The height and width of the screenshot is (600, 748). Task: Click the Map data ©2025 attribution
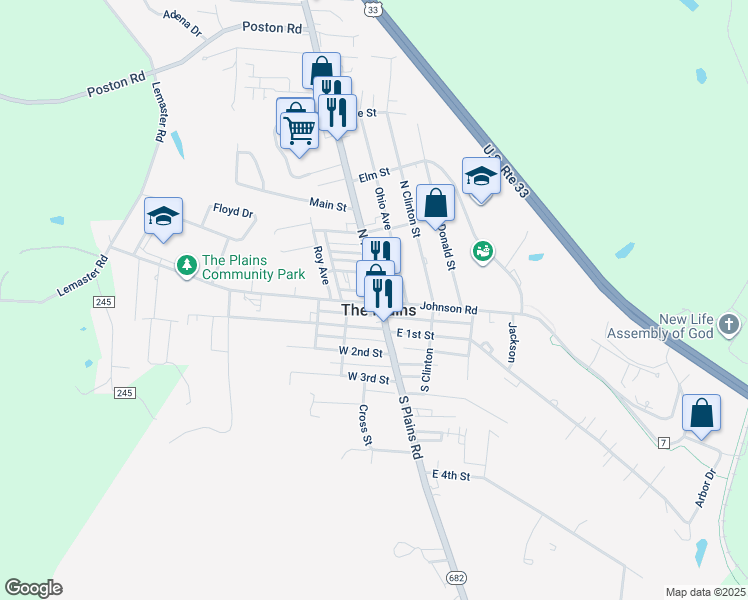point(705,592)
